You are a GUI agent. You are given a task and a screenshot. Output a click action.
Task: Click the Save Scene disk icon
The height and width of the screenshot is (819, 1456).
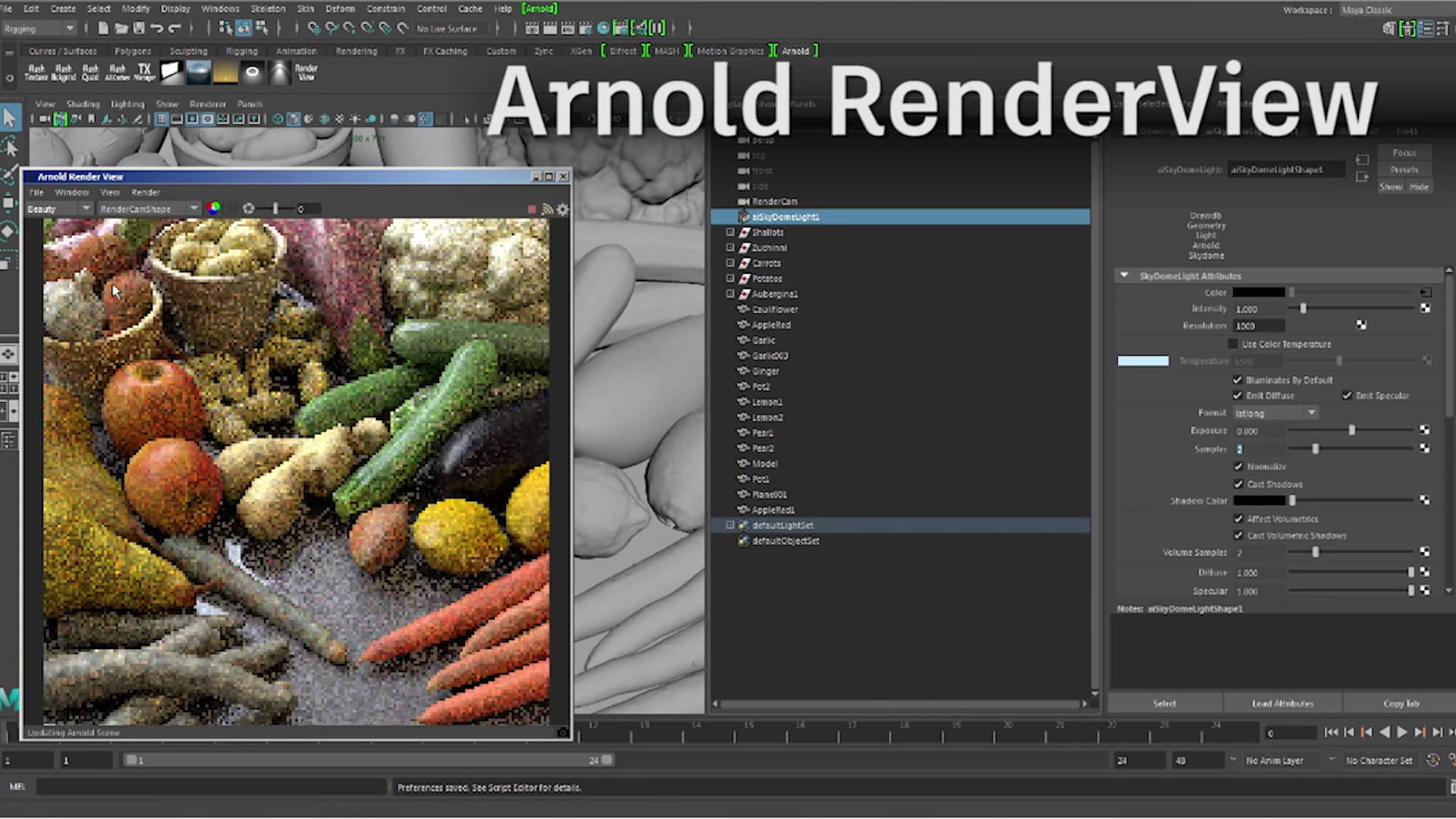point(139,29)
